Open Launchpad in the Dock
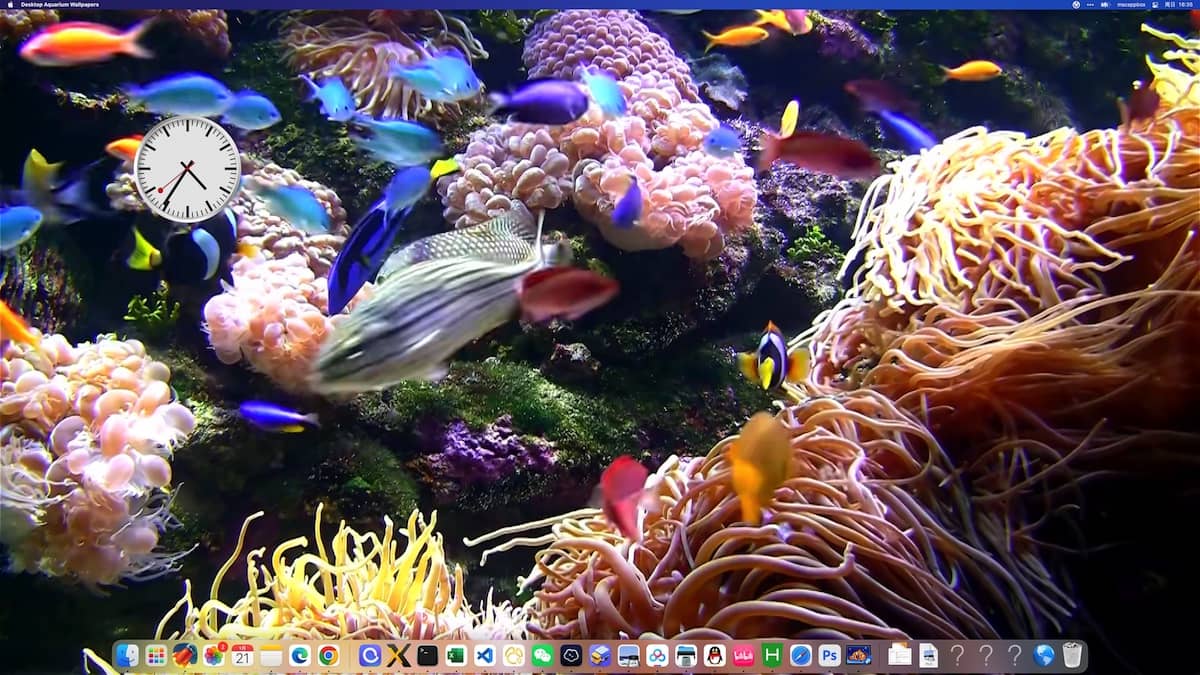This screenshot has height=675, width=1200. pyautogui.click(x=156, y=655)
